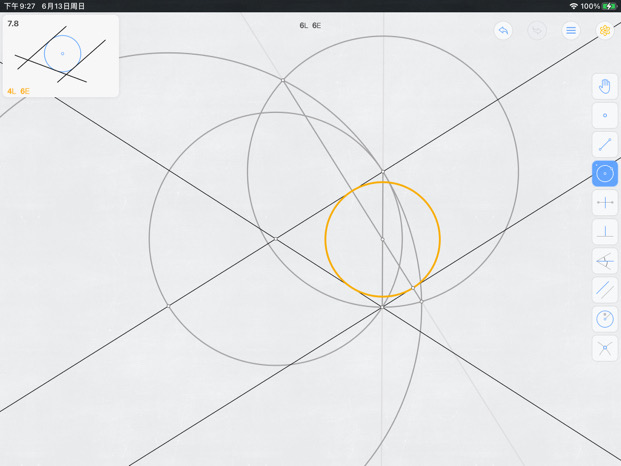
Task: Click the 6L 6E move counter
Action: tap(310, 25)
